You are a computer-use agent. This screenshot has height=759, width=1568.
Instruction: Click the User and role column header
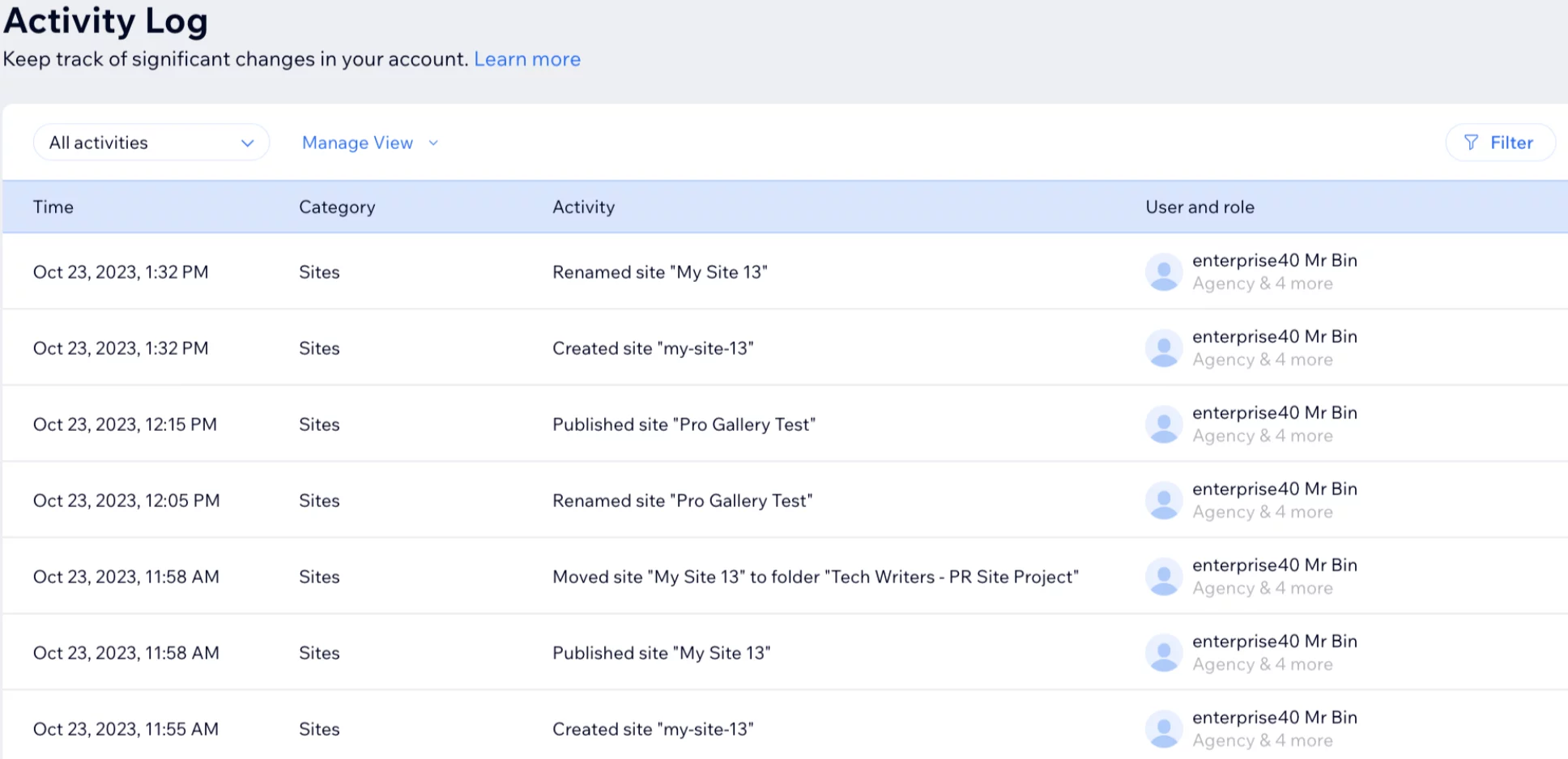(1199, 207)
